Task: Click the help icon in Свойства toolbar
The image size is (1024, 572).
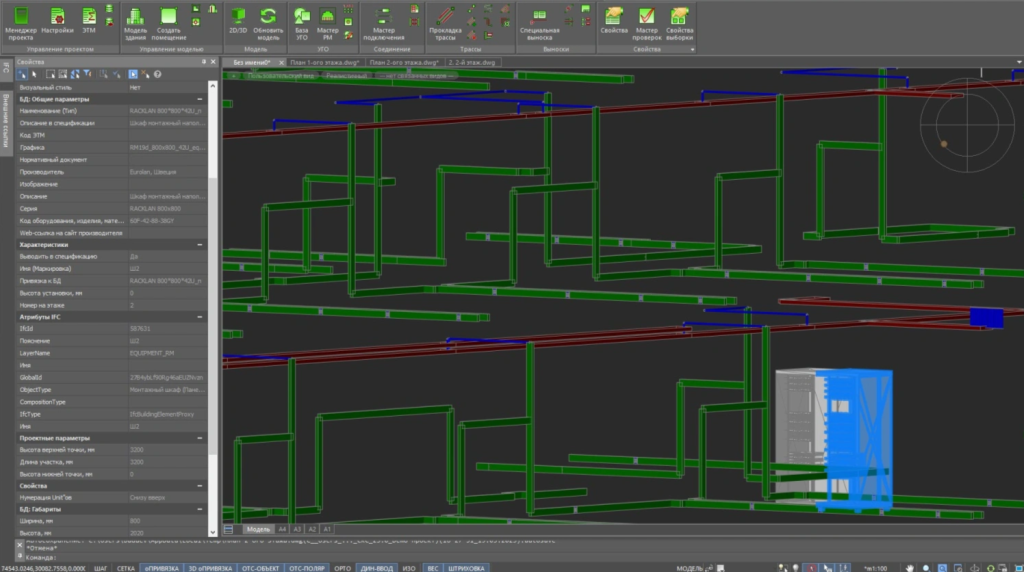Action: click(x=158, y=75)
